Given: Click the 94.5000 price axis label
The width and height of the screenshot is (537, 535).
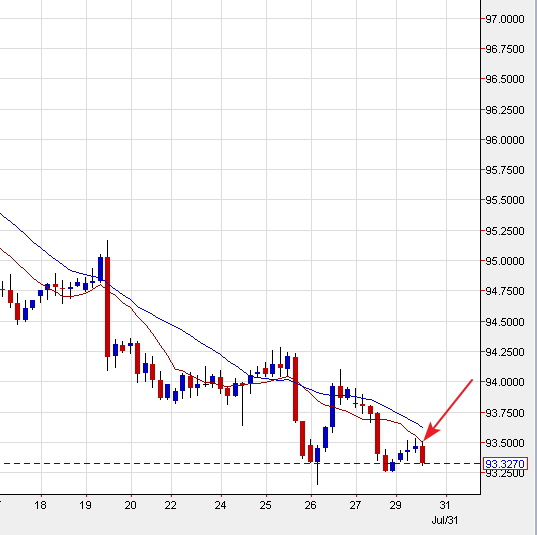Looking at the screenshot, I should (505, 322).
